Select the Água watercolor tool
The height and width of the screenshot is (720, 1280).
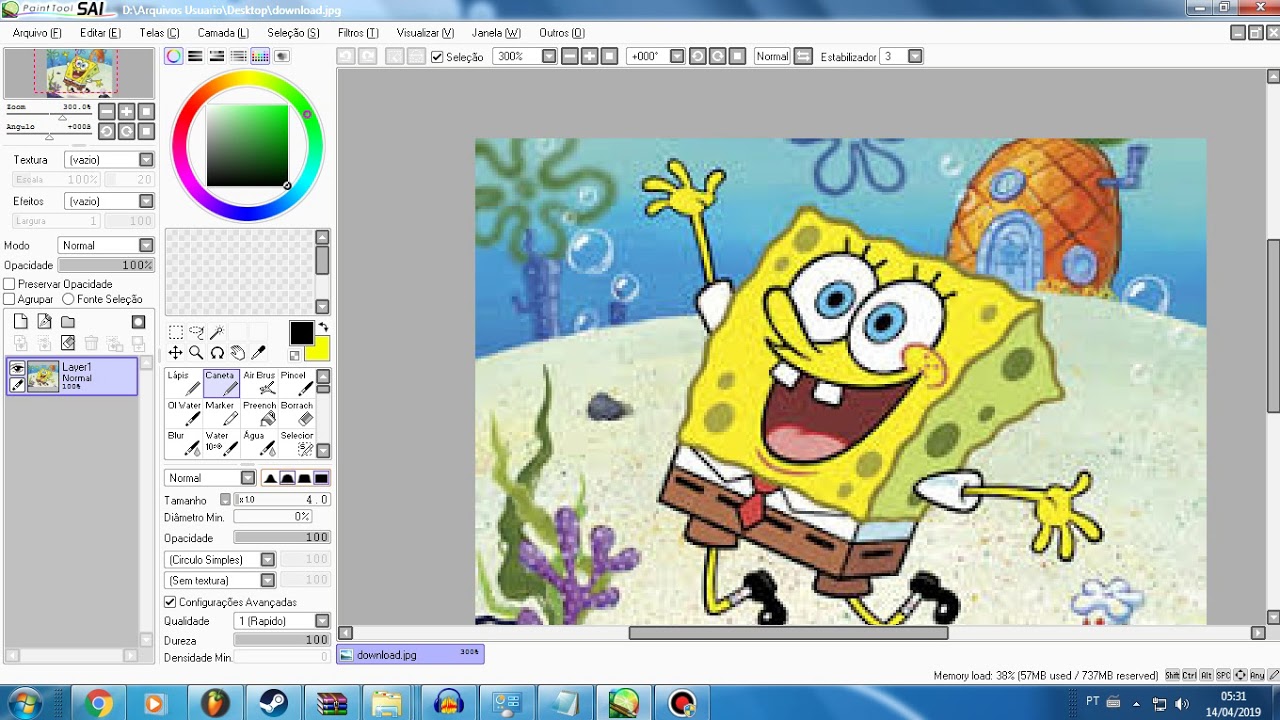click(x=259, y=443)
